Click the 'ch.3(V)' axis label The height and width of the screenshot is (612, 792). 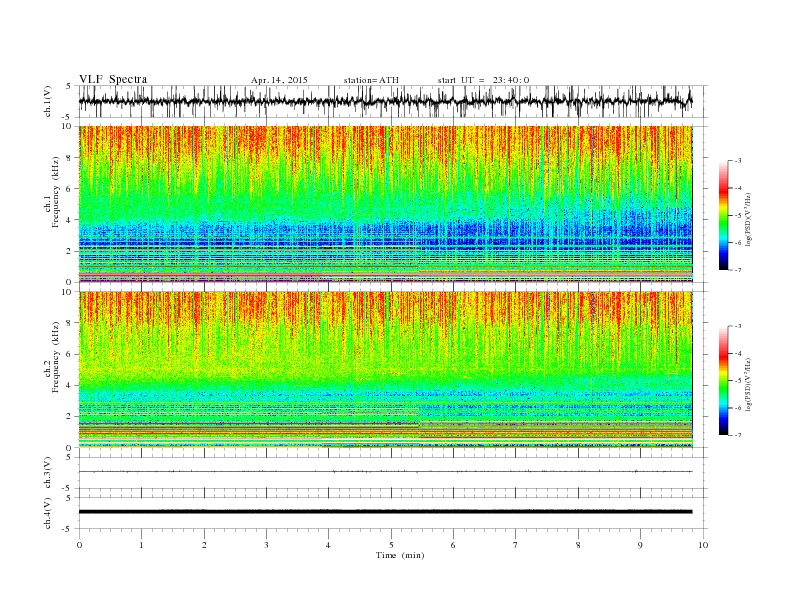[48, 473]
